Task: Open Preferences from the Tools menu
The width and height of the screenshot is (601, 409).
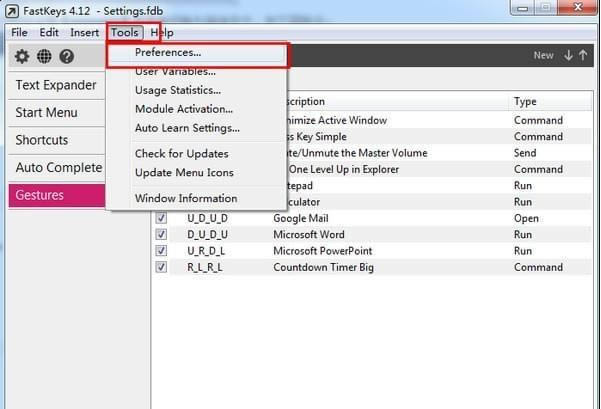Action: click(168, 52)
